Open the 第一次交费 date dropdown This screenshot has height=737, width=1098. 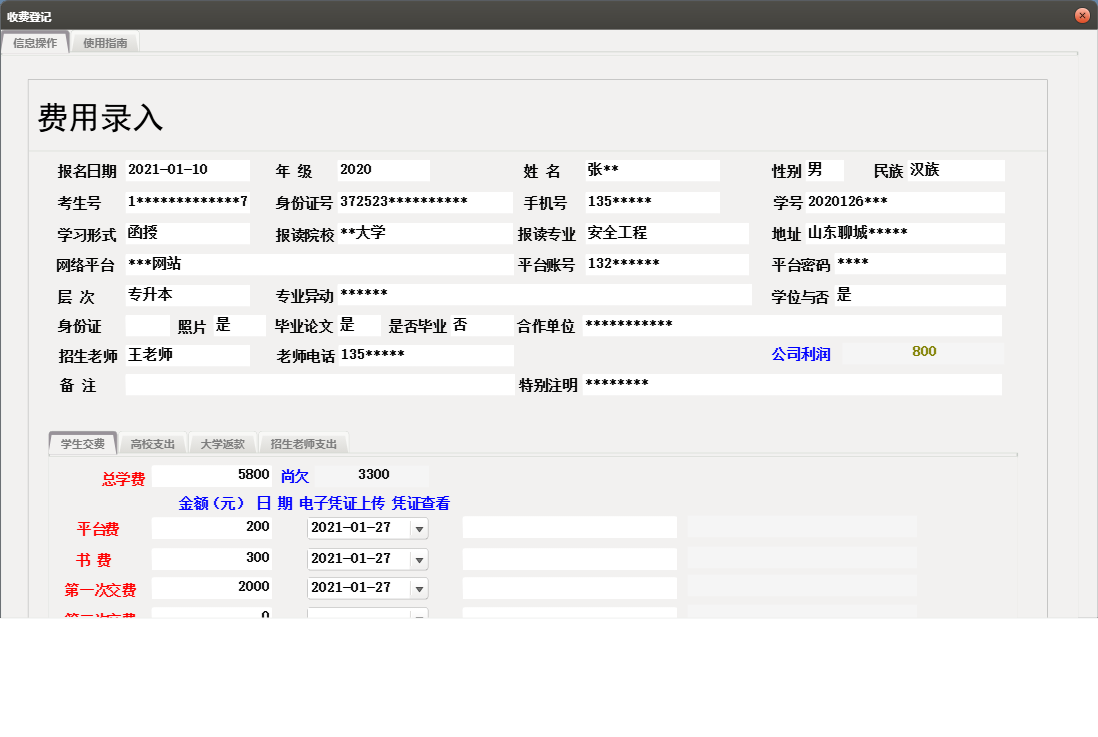click(x=420, y=588)
